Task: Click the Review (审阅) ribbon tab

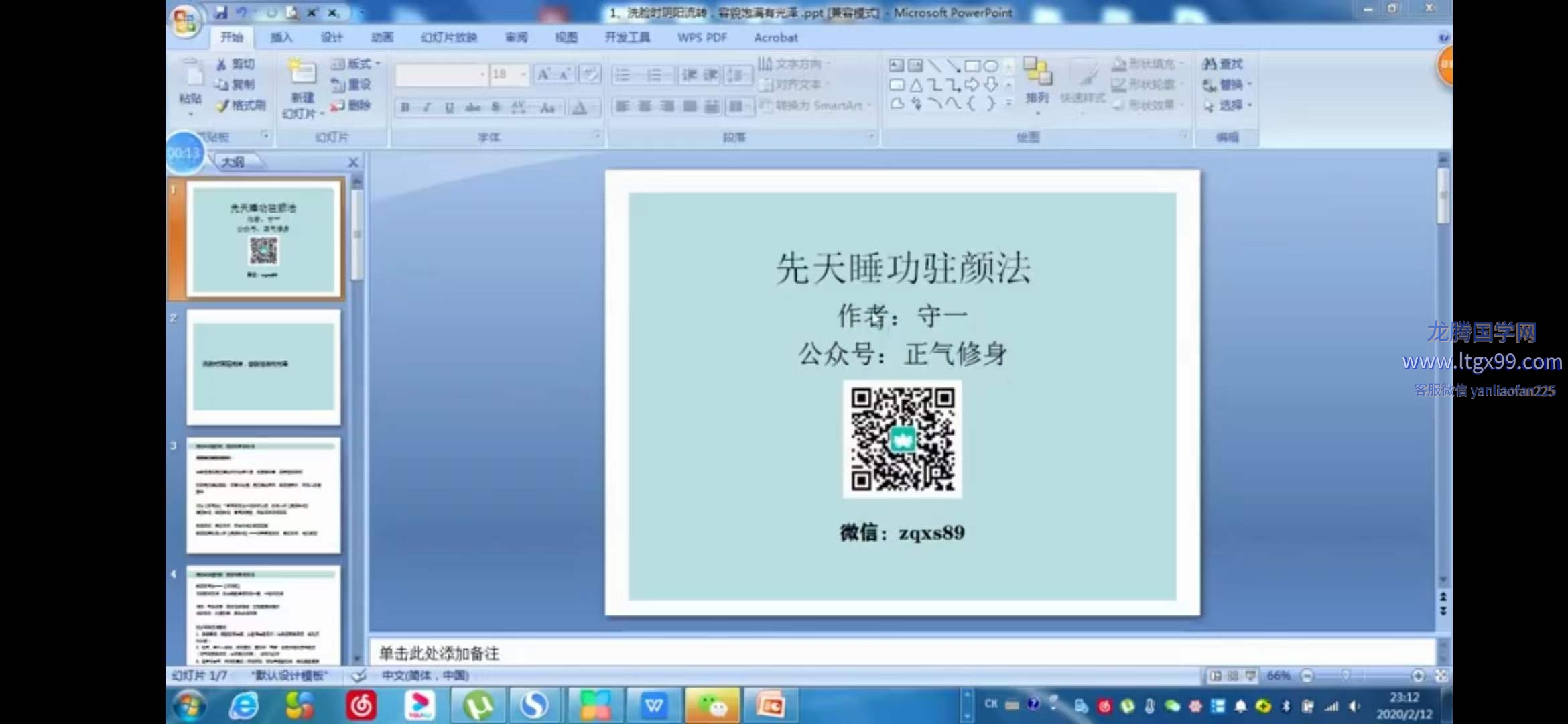Action: 516,37
